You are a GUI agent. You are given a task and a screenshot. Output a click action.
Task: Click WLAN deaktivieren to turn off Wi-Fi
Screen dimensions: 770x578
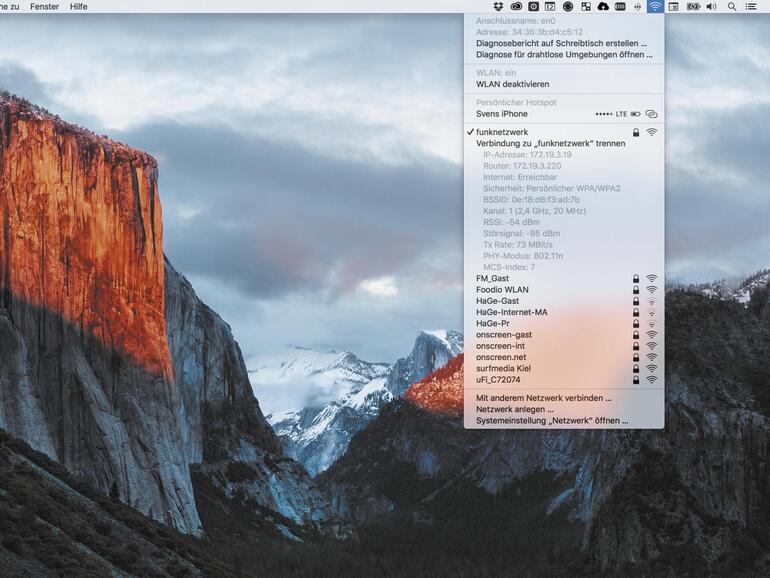[512, 84]
